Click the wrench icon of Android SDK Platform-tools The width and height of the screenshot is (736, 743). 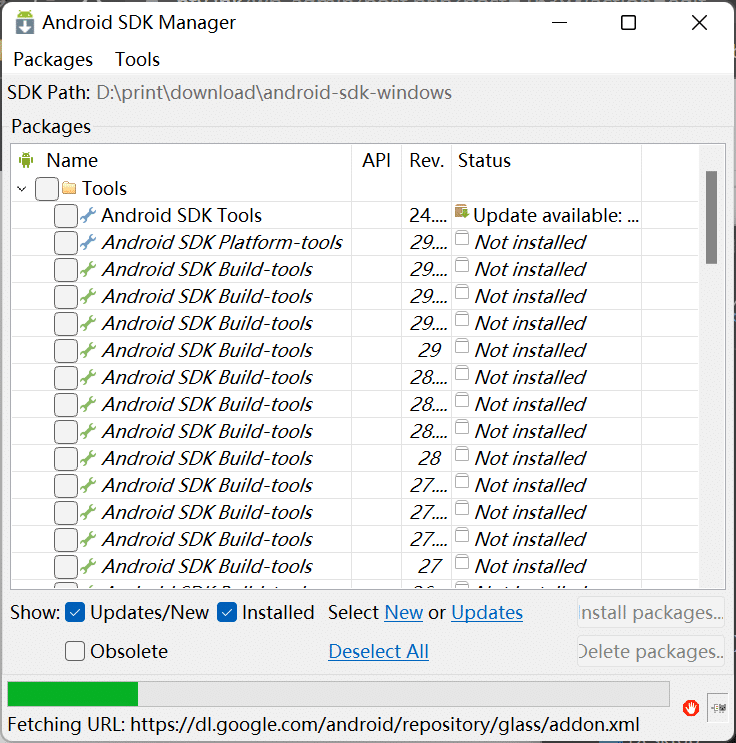tap(88, 242)
